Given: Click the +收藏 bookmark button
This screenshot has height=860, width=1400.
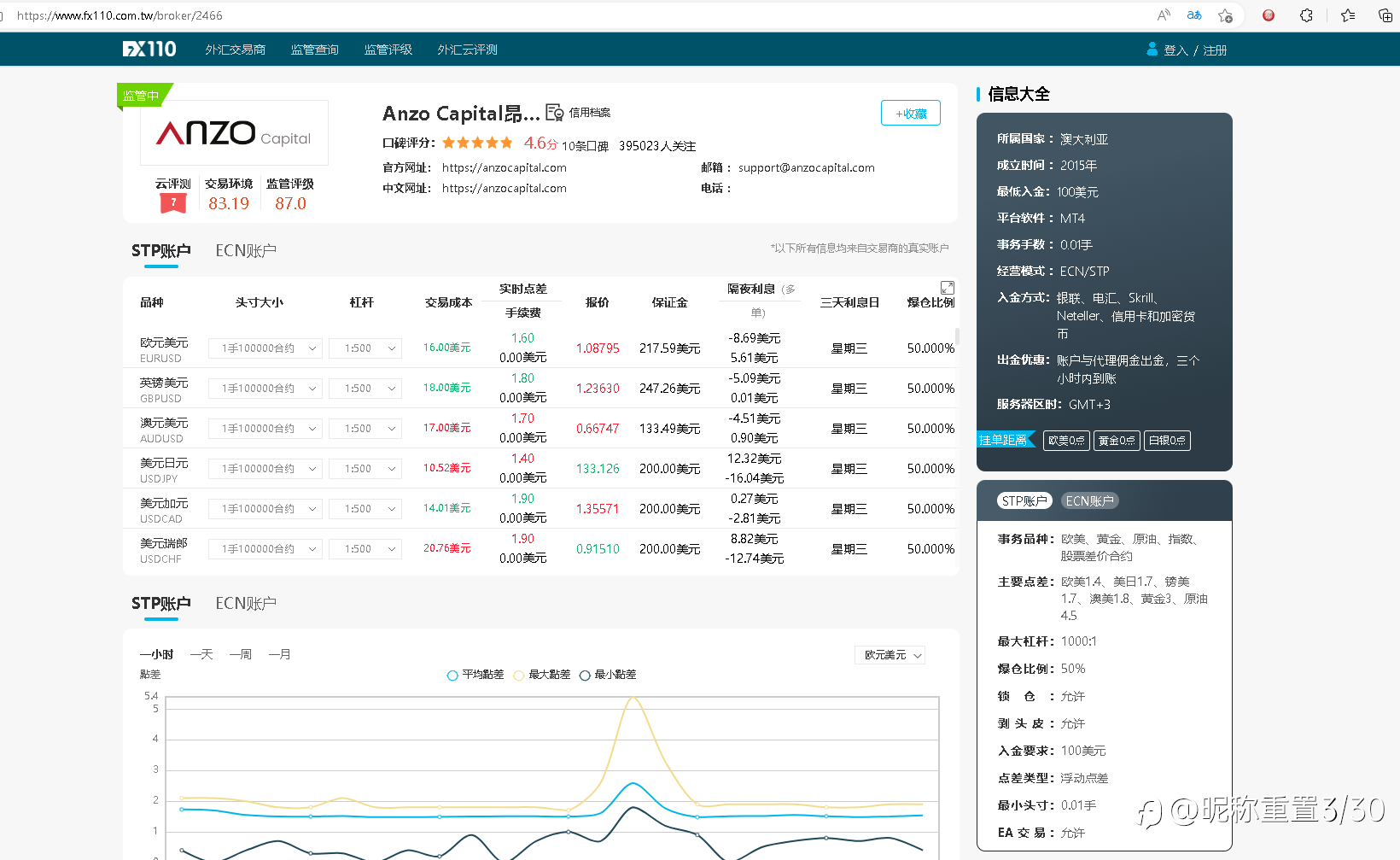Looking at the screenshot, I should [911, 114].
